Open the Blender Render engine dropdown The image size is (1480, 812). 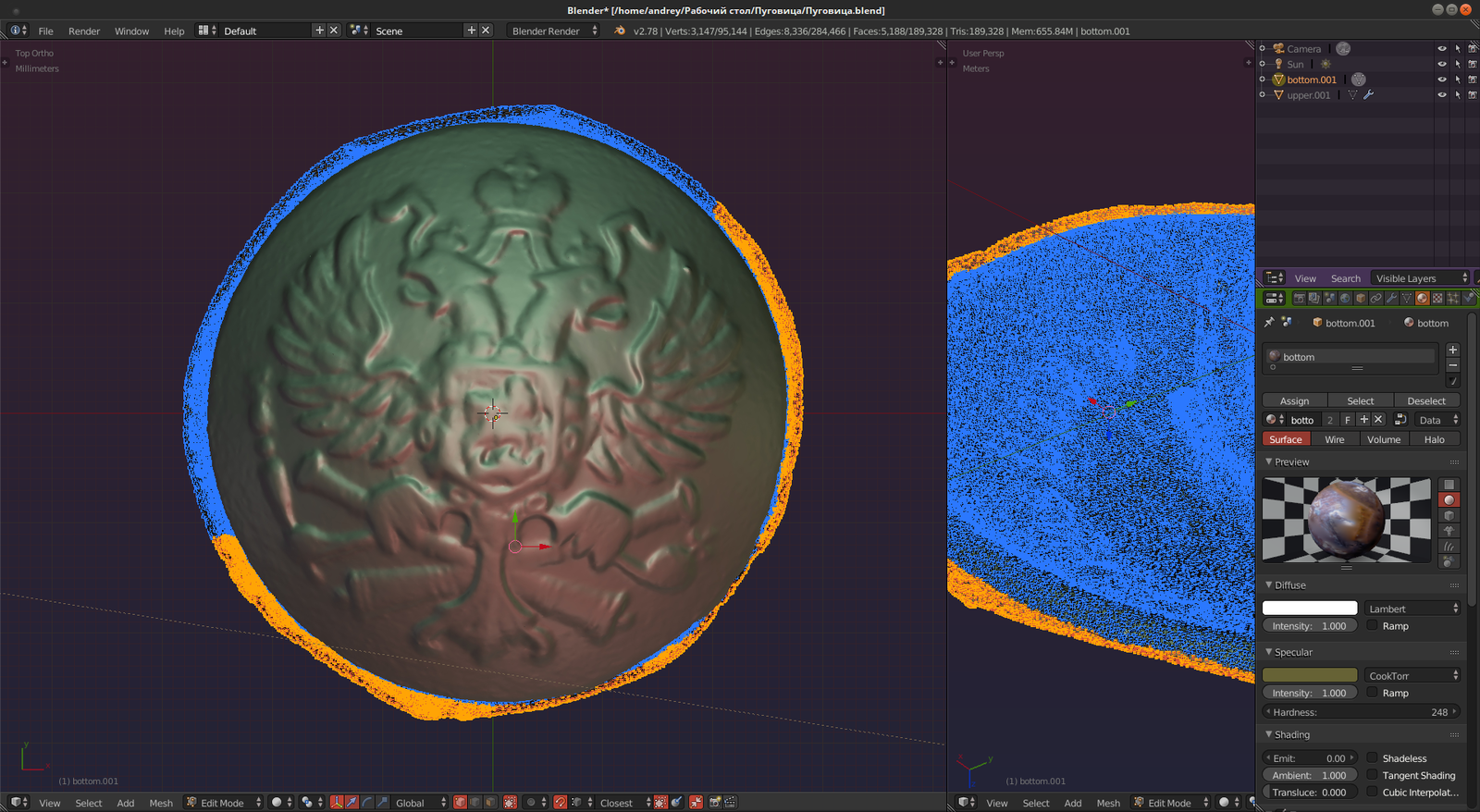click(x=553, y=31)
